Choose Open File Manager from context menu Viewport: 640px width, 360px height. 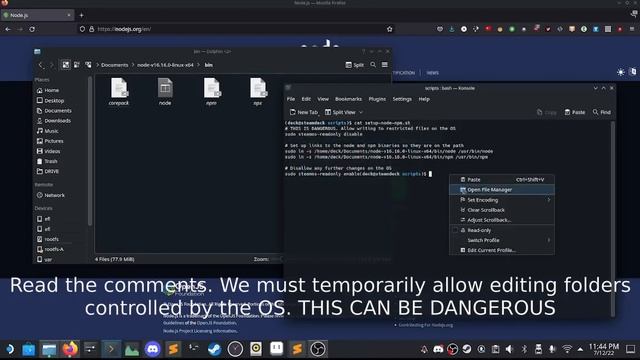502,190
